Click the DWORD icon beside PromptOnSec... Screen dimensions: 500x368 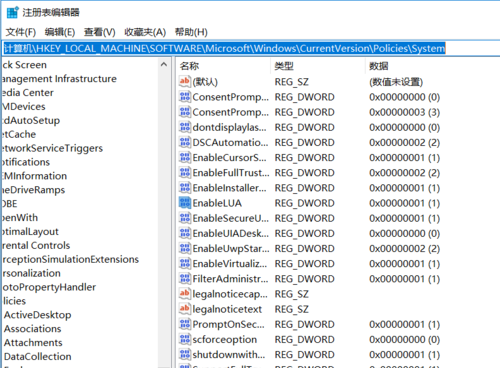[185, 324]
